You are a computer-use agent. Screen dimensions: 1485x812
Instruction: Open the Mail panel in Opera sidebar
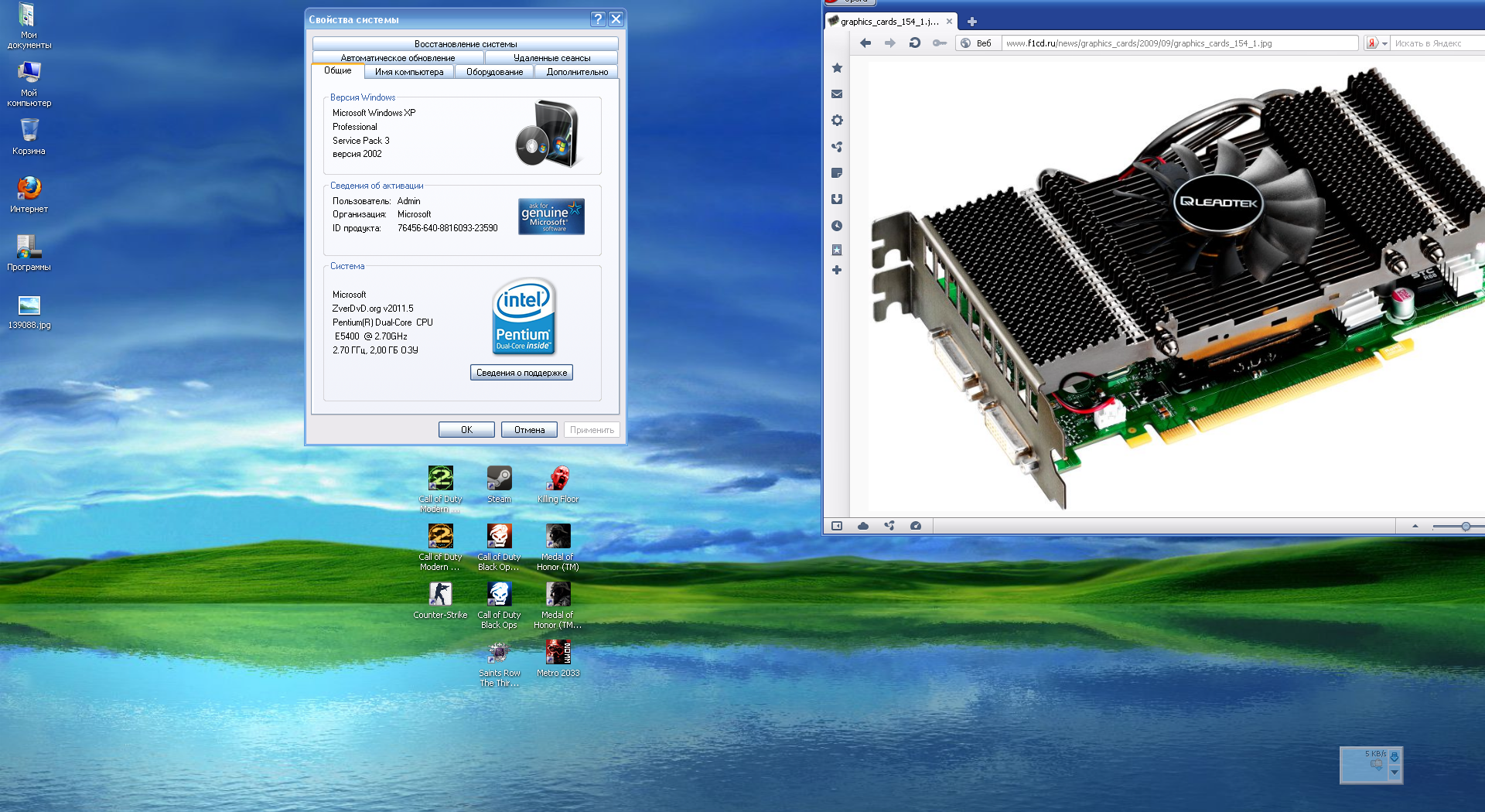pyautogui.click(x=837, y=94)
